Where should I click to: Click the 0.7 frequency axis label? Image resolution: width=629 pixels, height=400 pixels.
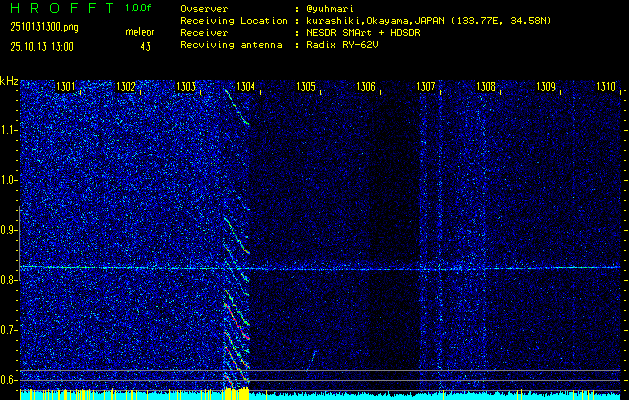(7, 330)
